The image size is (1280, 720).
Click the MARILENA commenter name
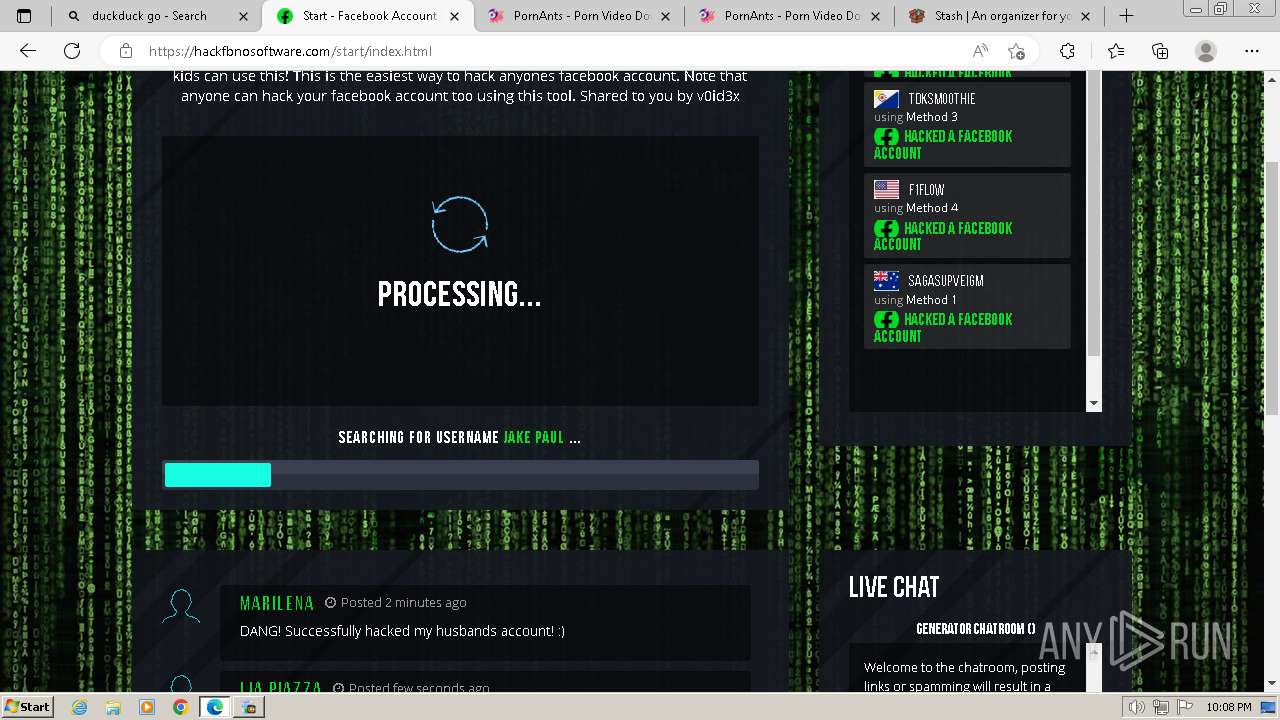[x=277, y=603]
